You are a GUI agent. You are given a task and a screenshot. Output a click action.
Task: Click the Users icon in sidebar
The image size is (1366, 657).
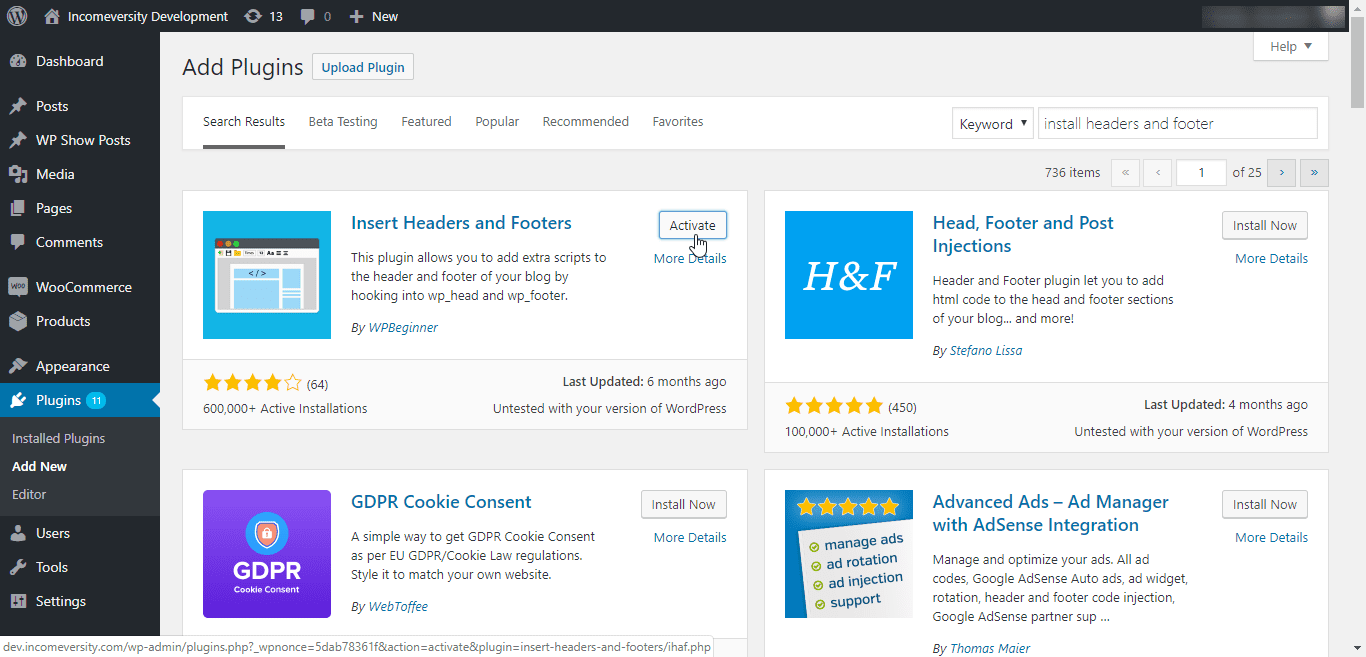click(18, 533)
